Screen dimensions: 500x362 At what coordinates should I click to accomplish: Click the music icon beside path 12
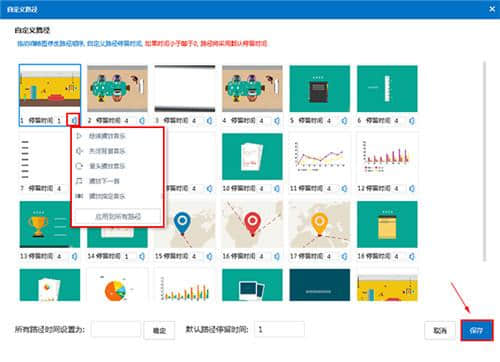[x=412, y=189]
